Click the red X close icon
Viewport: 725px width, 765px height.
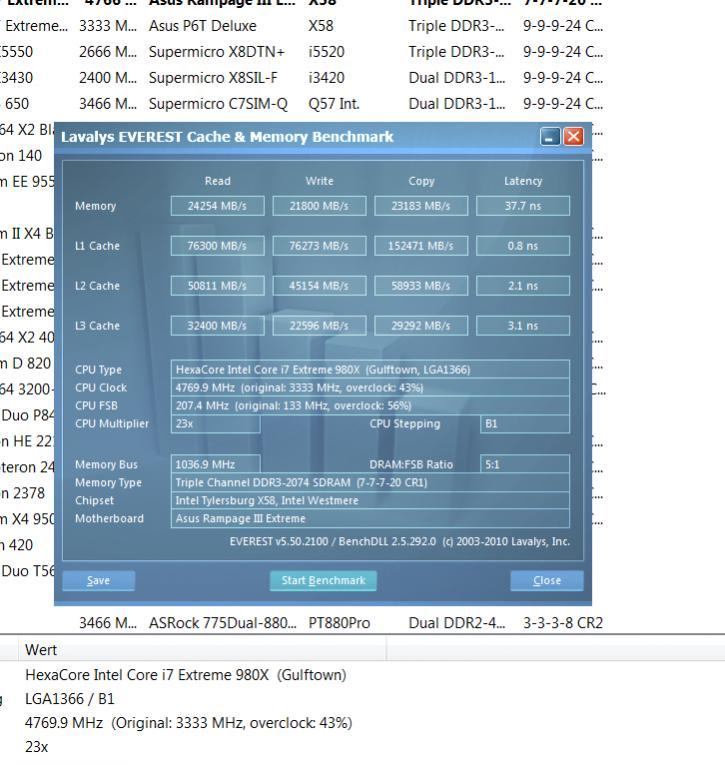point(573,137)
